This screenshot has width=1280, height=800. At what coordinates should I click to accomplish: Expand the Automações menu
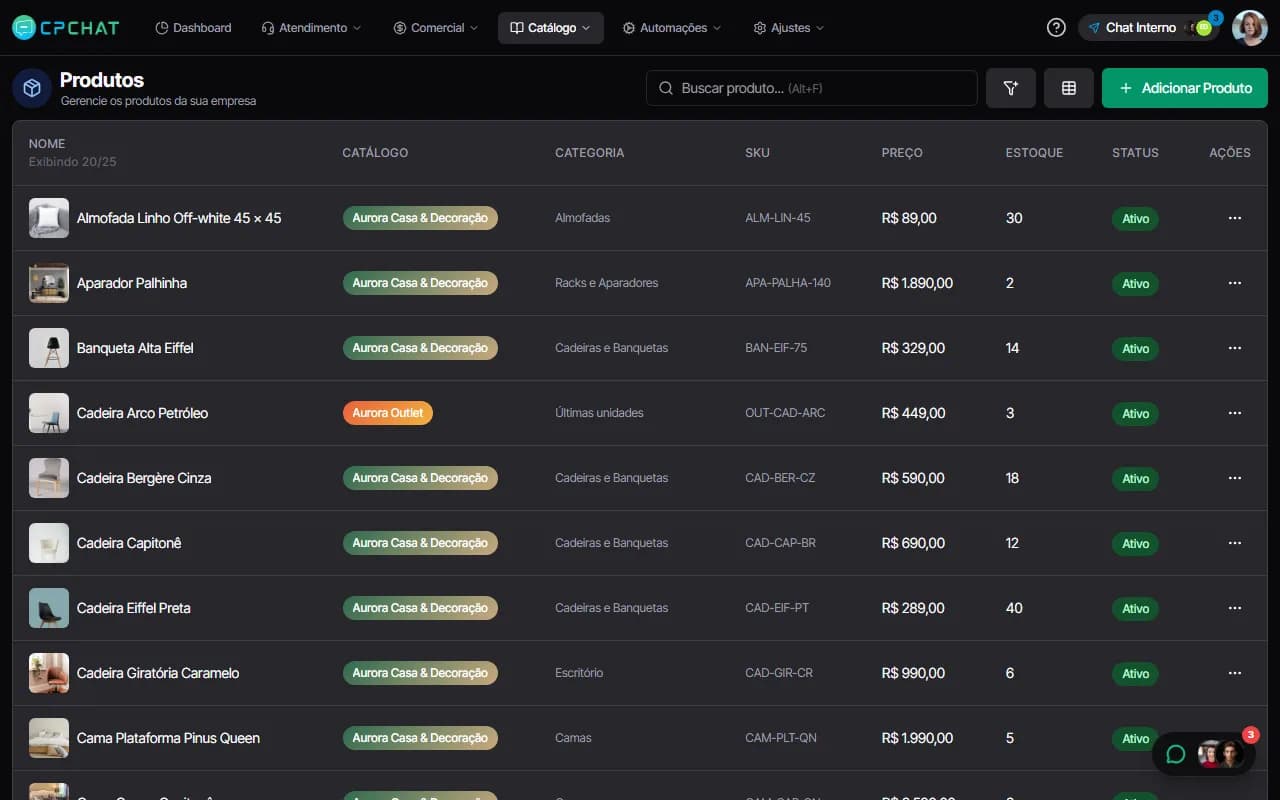[x=672, y=28]
